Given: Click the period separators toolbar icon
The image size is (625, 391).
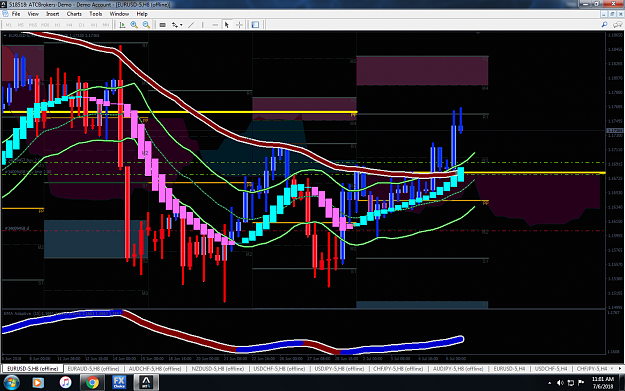Looking at the screenshot, I should pos(162,25).
